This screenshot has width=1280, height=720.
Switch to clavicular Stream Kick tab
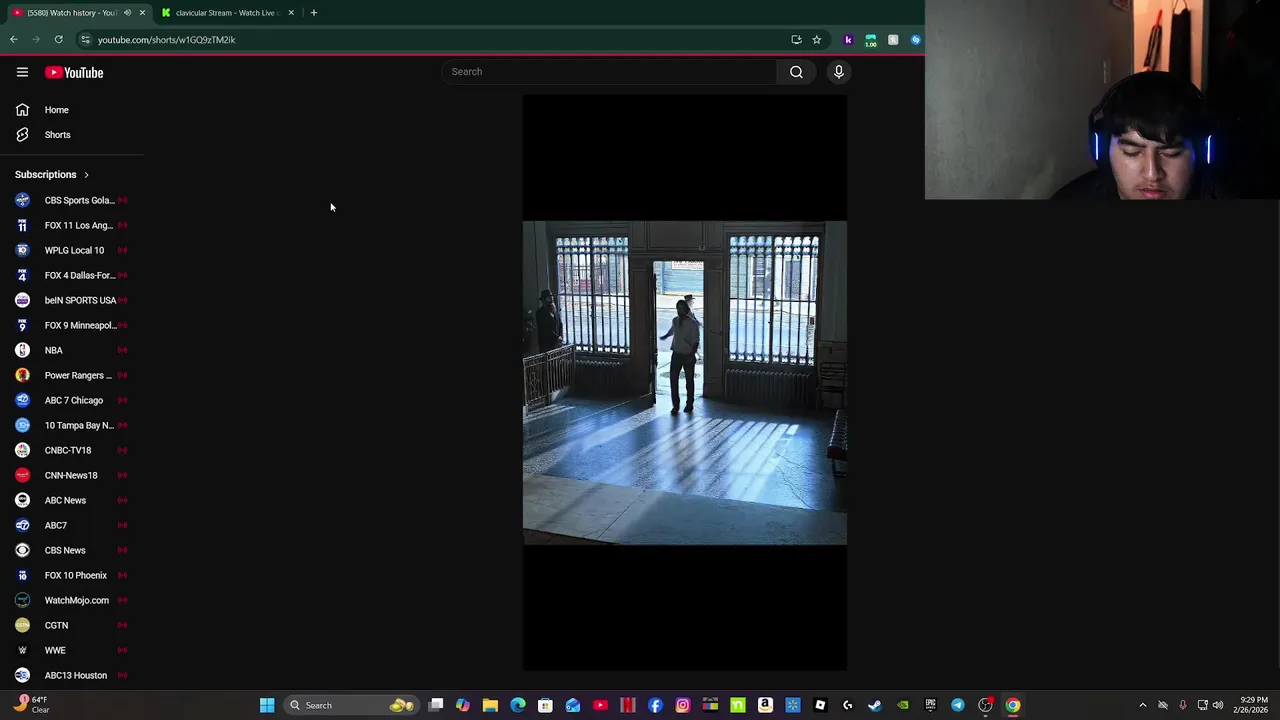pos(227,13)
